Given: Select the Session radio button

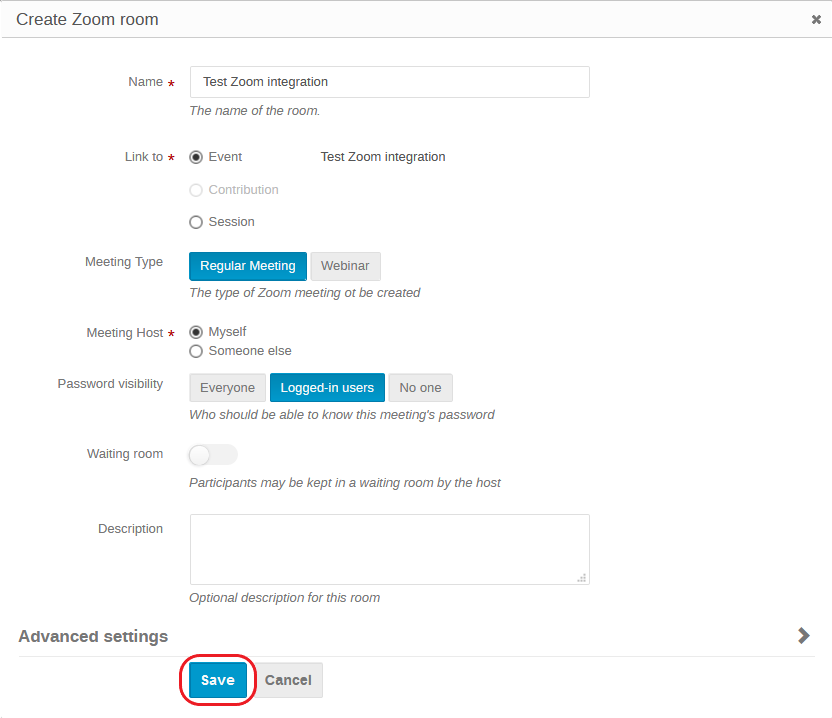Looking at the screenshot, I should [x=196, y=222].
